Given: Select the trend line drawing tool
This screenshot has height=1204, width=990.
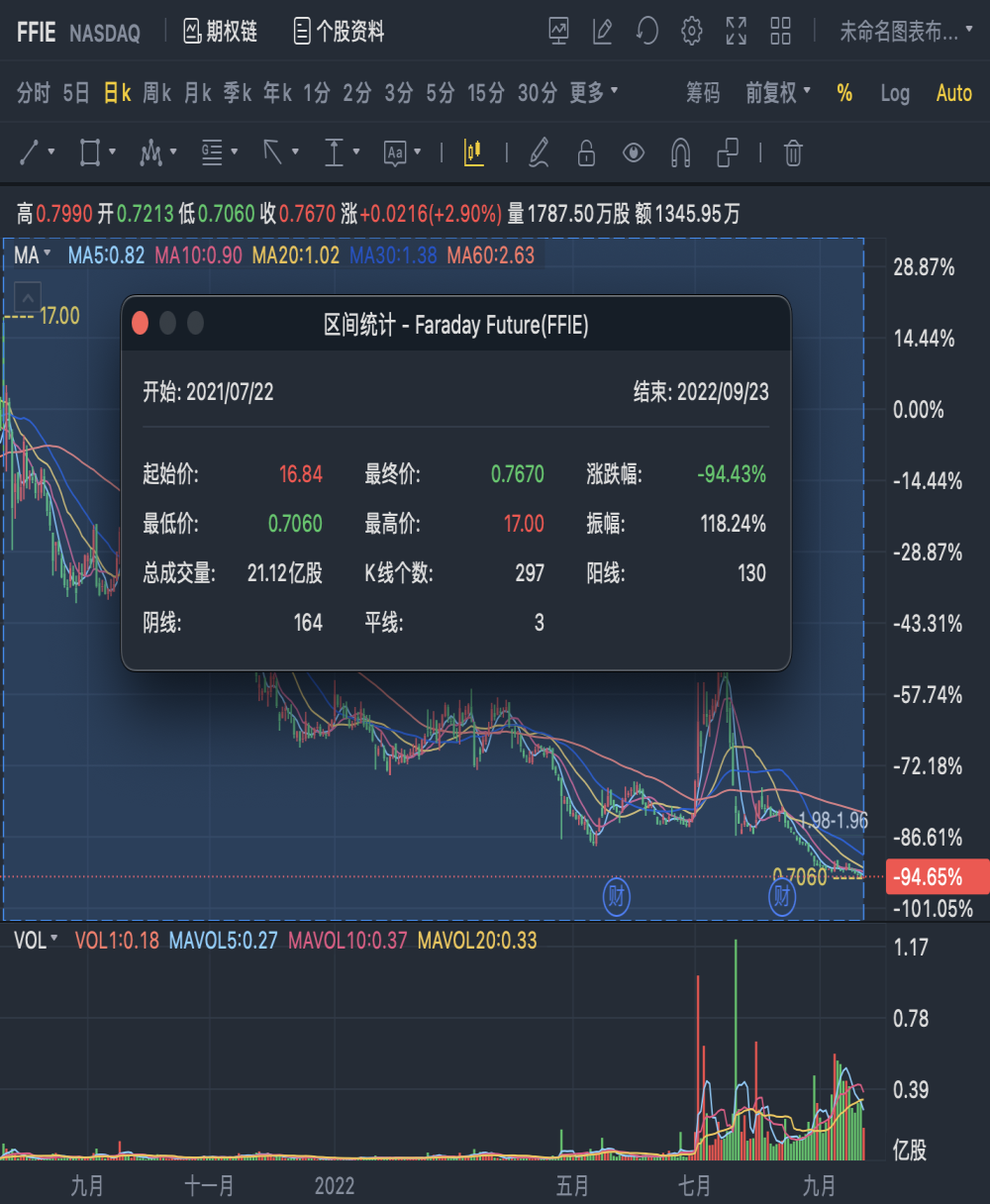Looking at the screenshot, I should coord(30,152).
